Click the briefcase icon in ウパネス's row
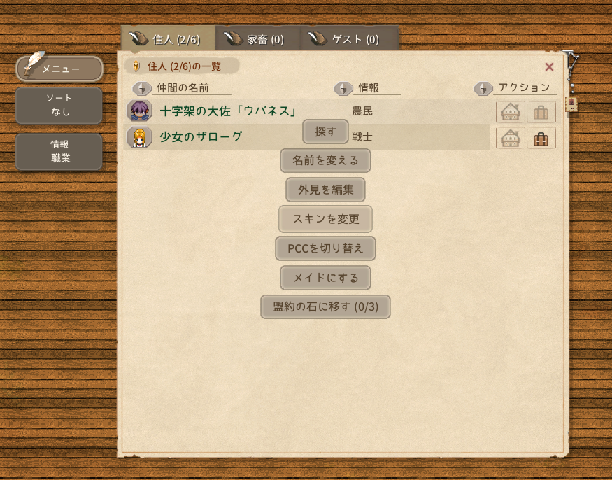The height and width of the screenshot is (480, 612). click(x=541, y=112)
